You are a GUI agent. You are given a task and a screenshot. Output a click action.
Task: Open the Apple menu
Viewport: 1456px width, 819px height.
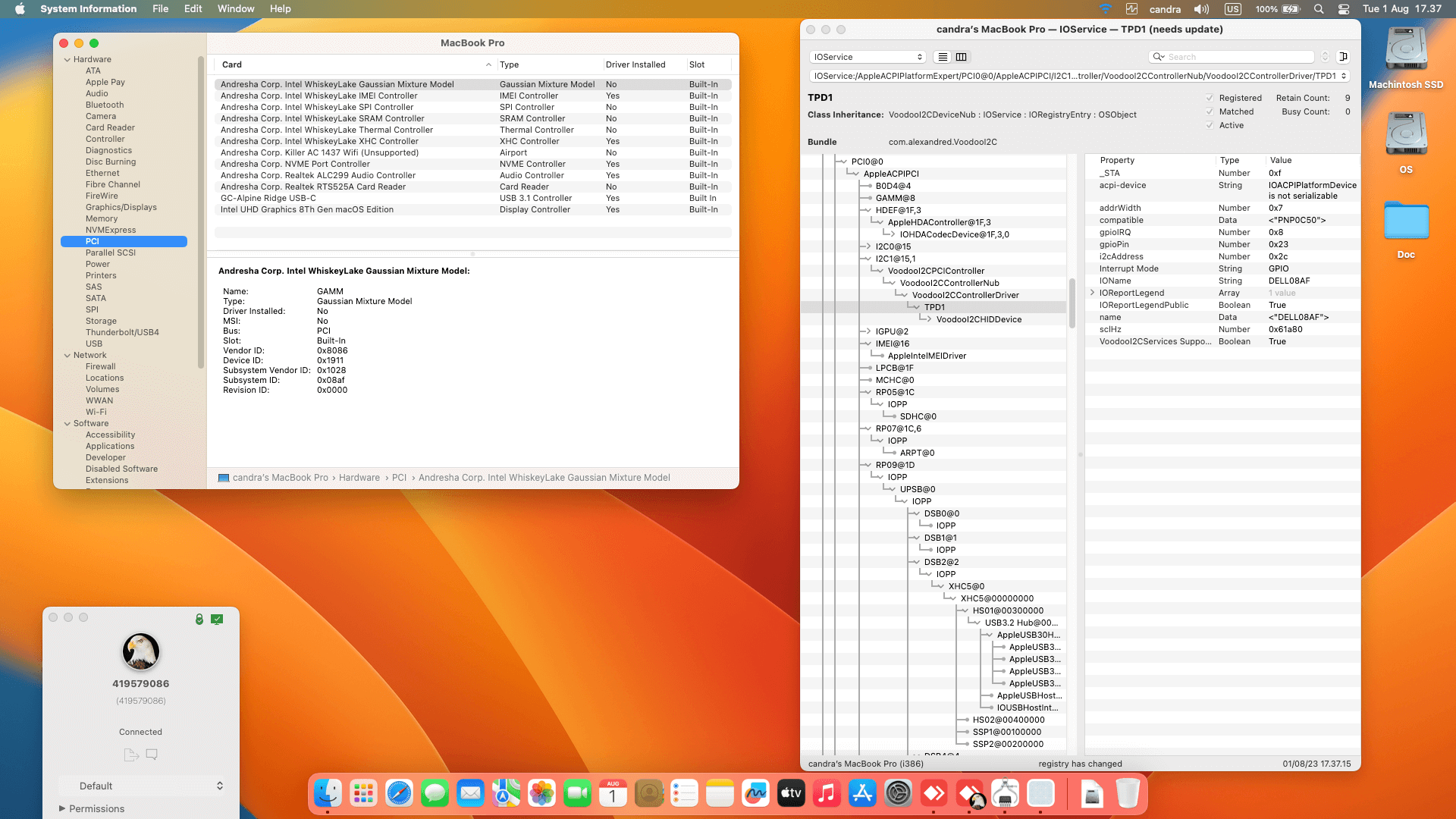(20, 9)
